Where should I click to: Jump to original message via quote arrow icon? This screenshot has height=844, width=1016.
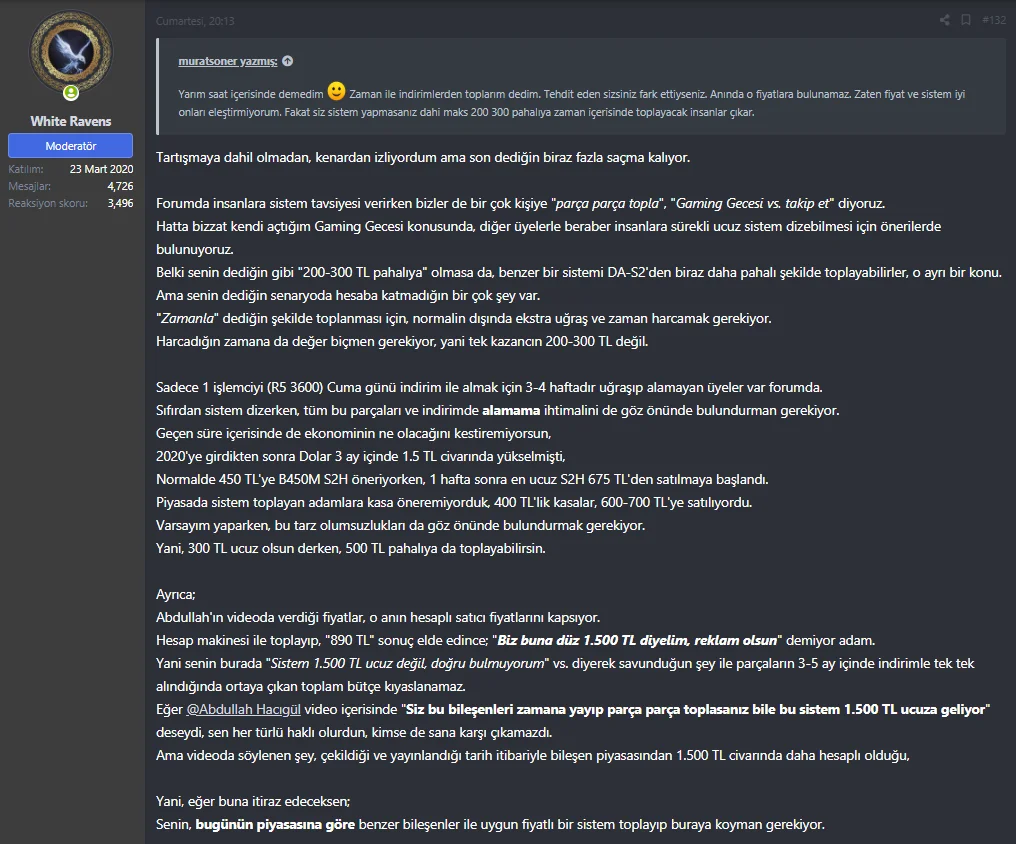click(287, 59)
